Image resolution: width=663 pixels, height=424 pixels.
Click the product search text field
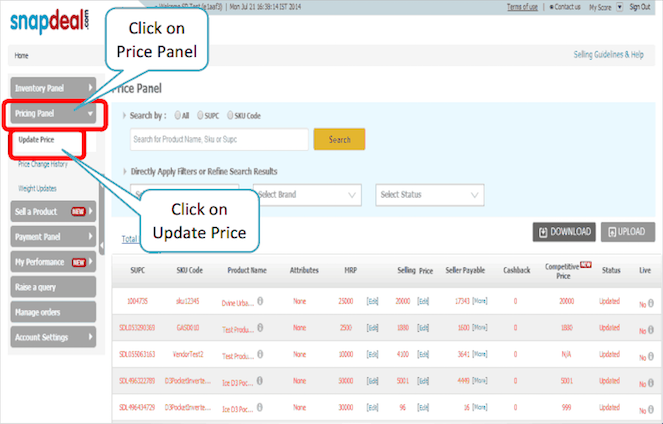pos(218,140)
